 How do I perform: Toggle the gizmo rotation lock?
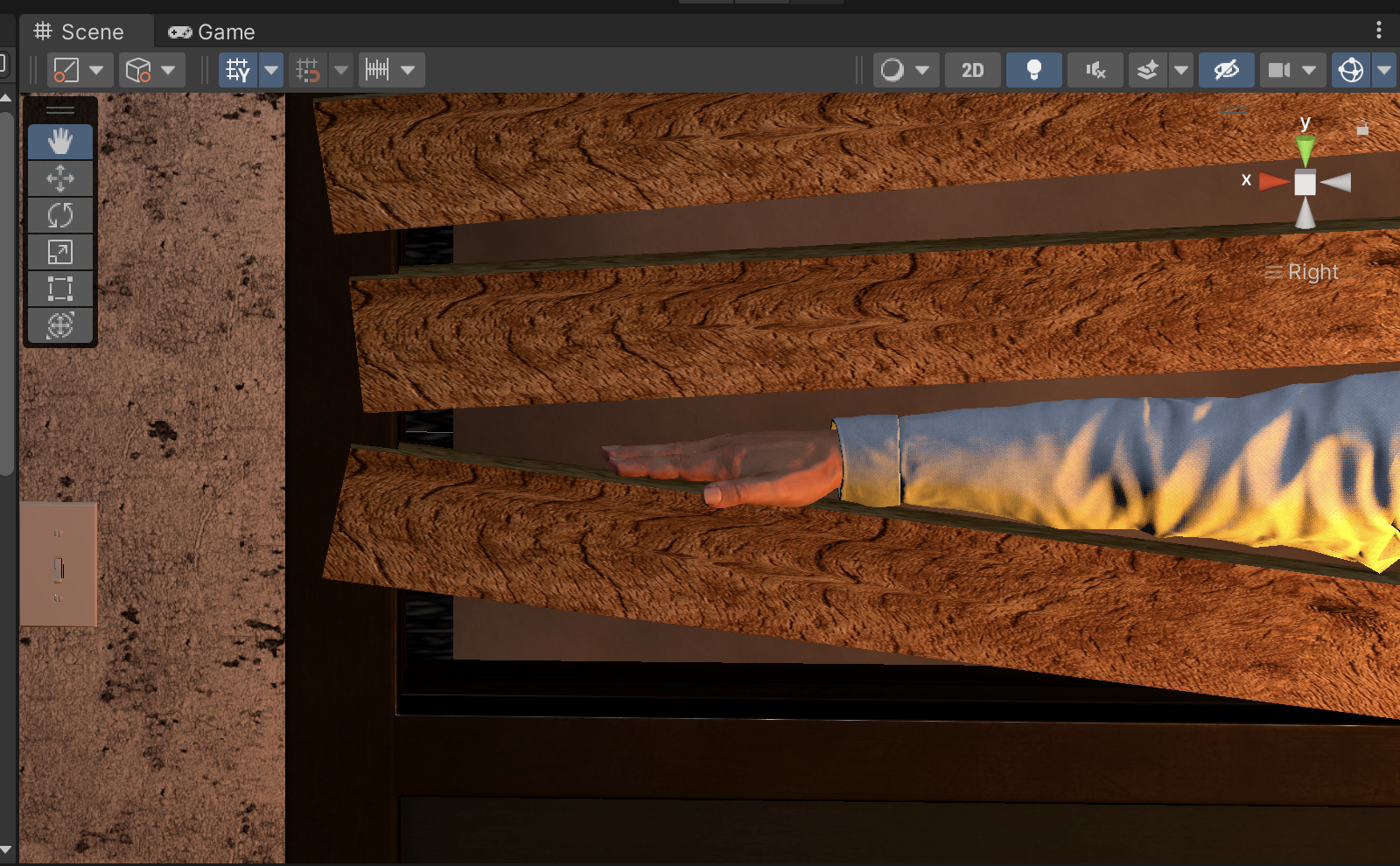tap(1362, 129)
